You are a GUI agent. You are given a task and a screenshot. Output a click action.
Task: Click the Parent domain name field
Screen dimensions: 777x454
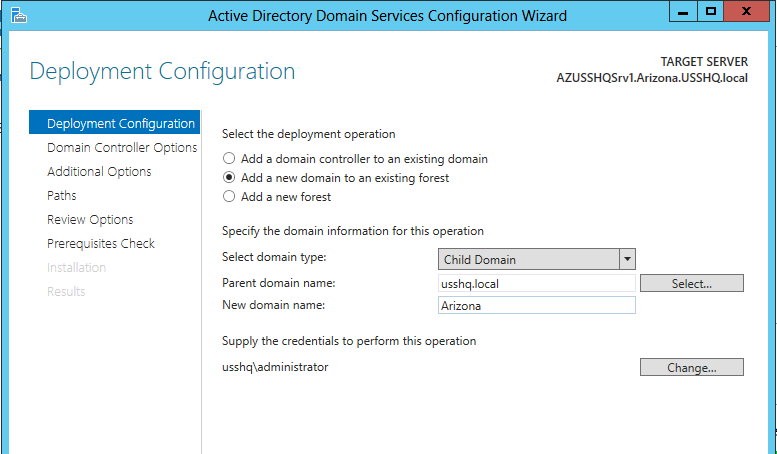(537, 284)
